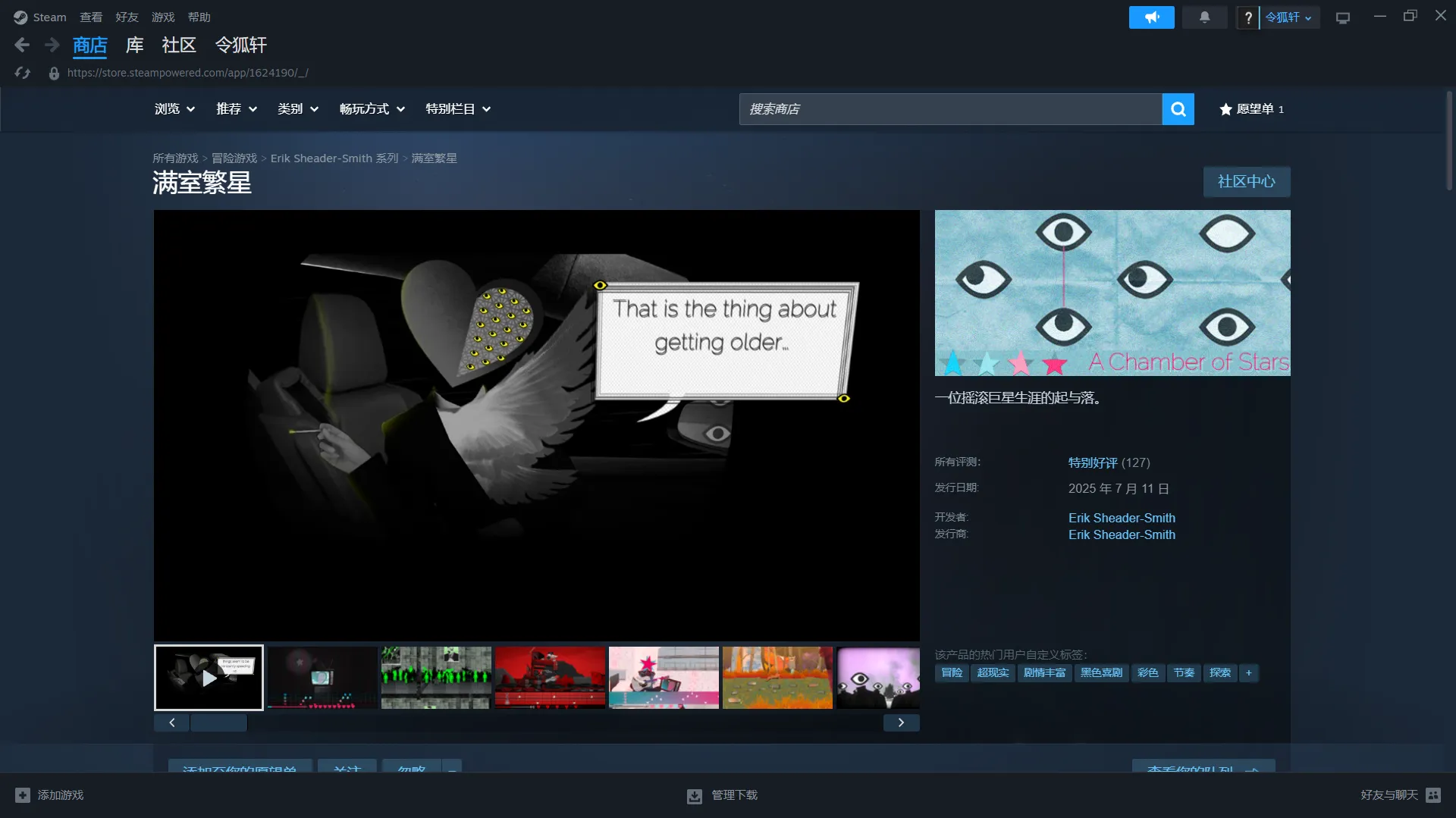Play the trailer video thumbnail
1456x818 pixels.
209,678
